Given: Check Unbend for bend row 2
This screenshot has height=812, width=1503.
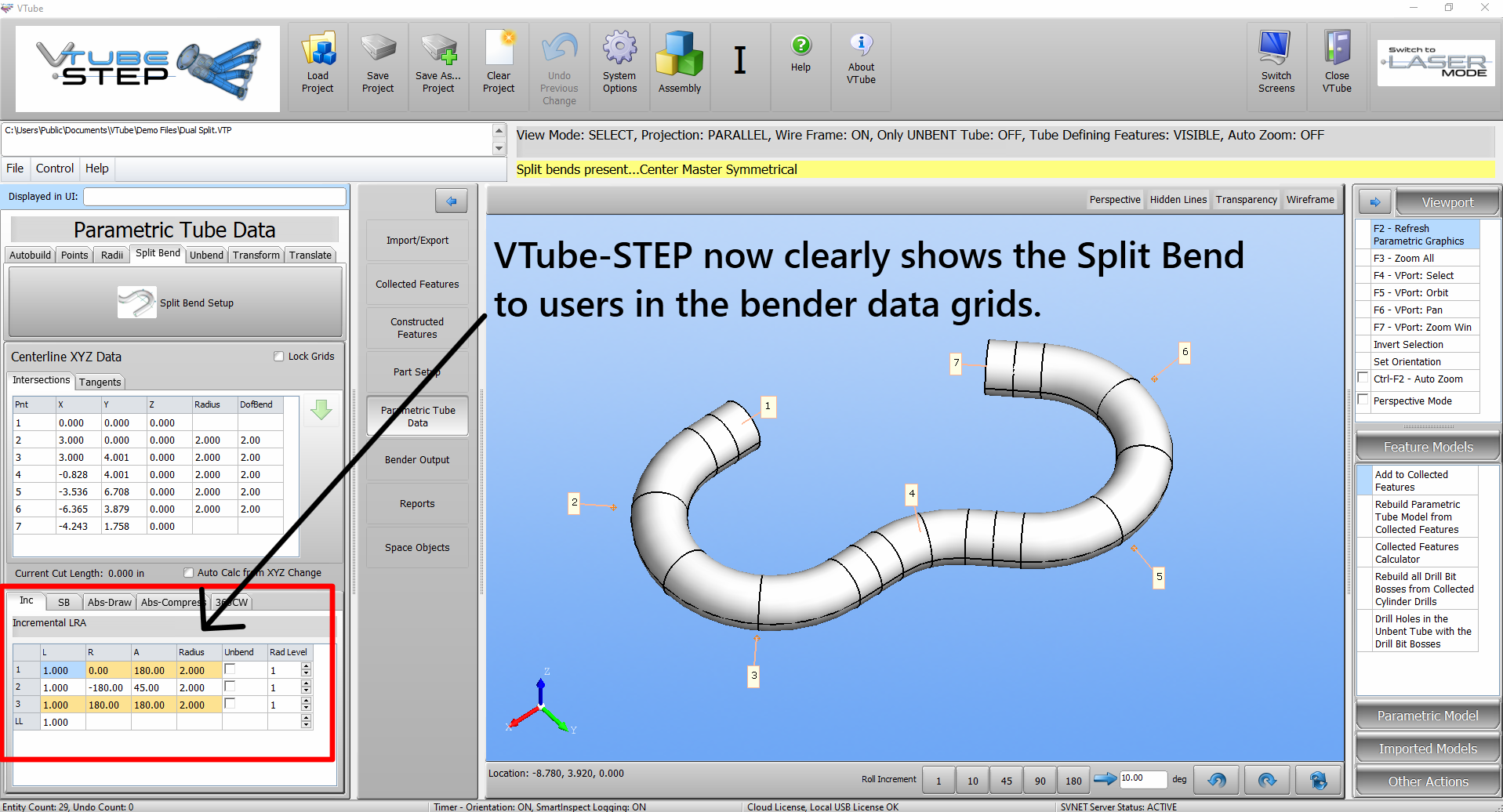Looking at the screenshot, I should coord(230,687).
